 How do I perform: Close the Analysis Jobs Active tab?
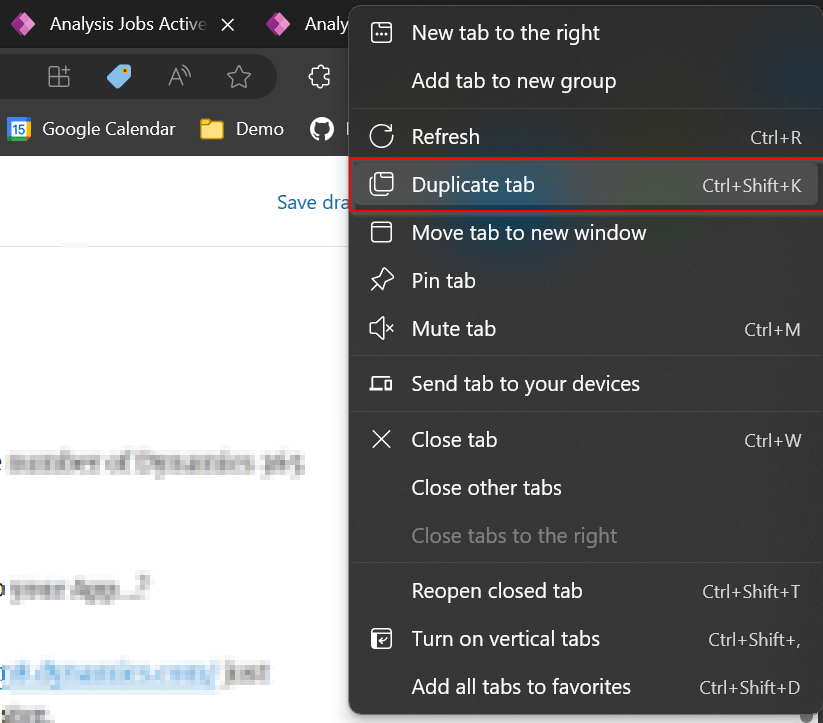click(x=228, y=24)
